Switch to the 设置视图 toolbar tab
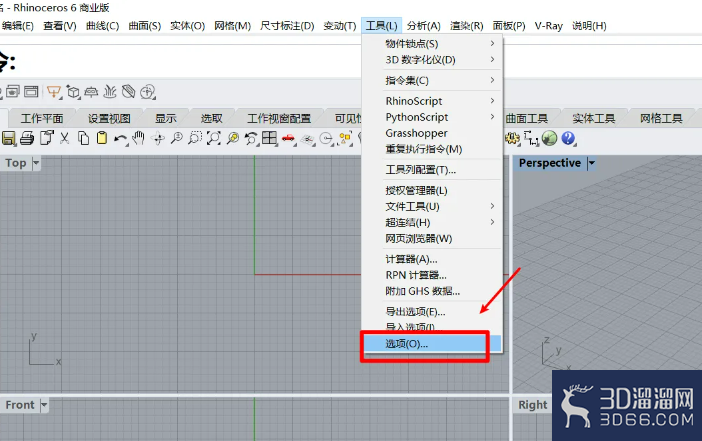The height and width of the screenshot is (441, 702). pyautogui.click(x=109, y=119)
